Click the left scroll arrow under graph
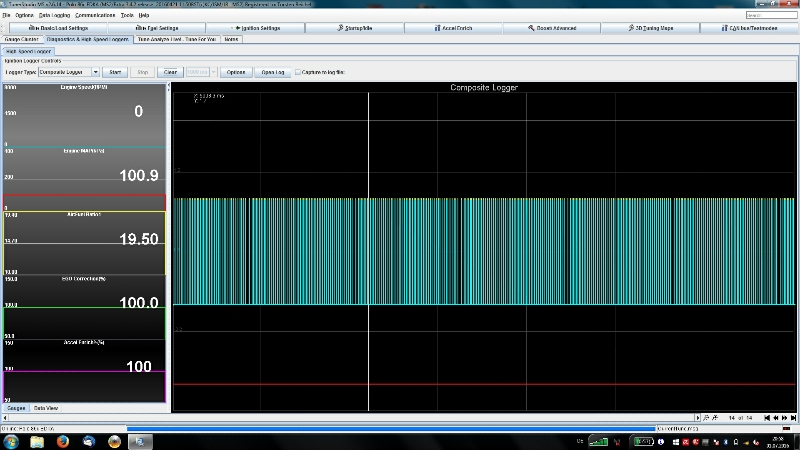Viewport: 800px width, 450px height. pos(5,418)
